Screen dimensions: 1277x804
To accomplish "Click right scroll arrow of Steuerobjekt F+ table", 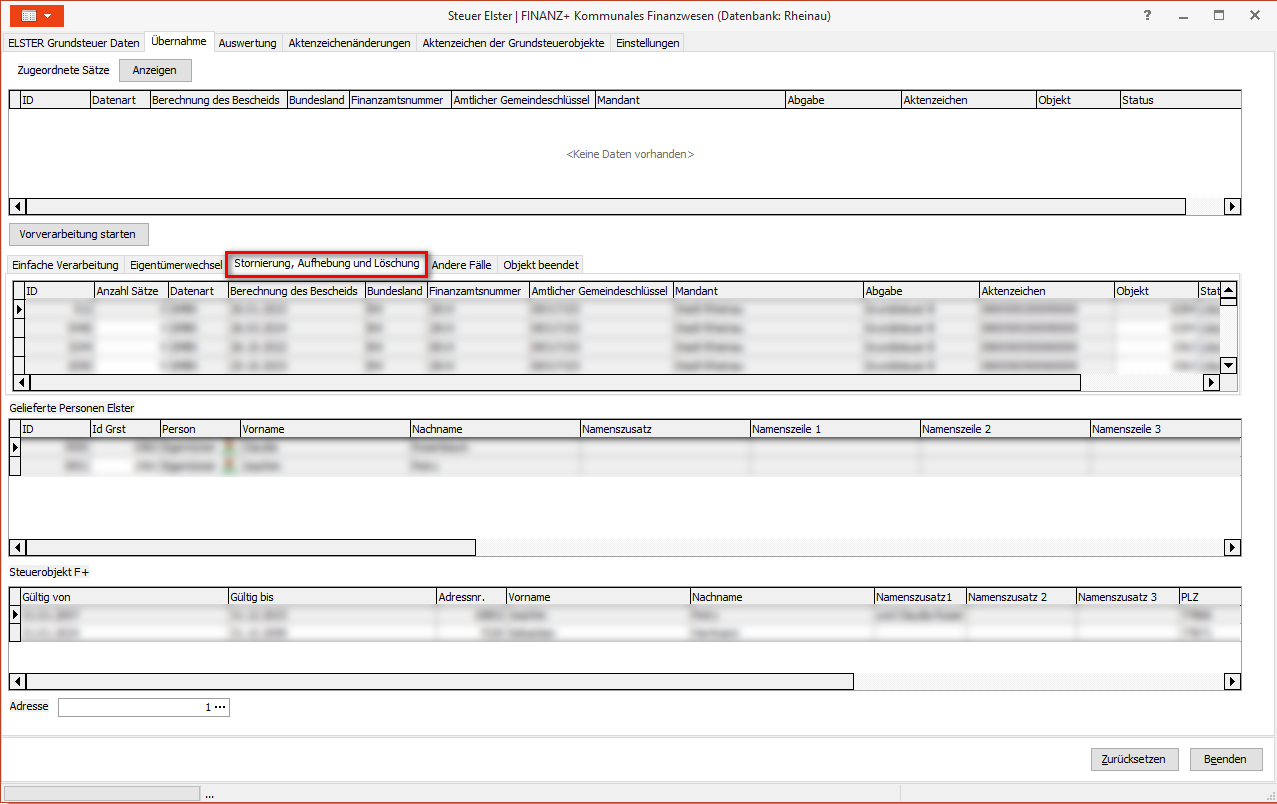I will 1232,682.
